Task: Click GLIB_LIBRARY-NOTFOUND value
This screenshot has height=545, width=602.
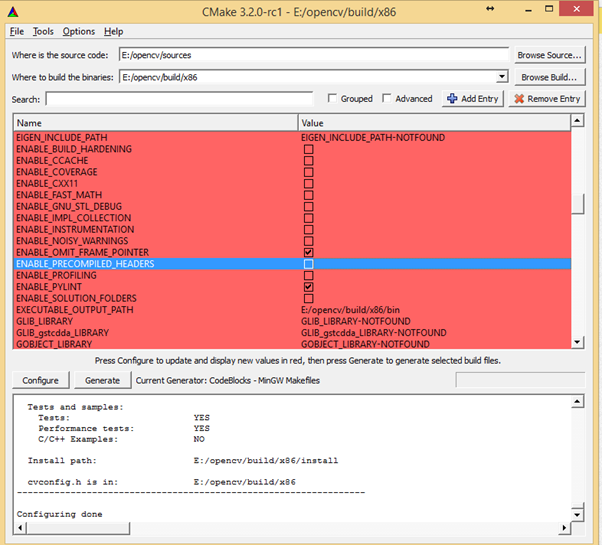Action: [x=356, y=321]
